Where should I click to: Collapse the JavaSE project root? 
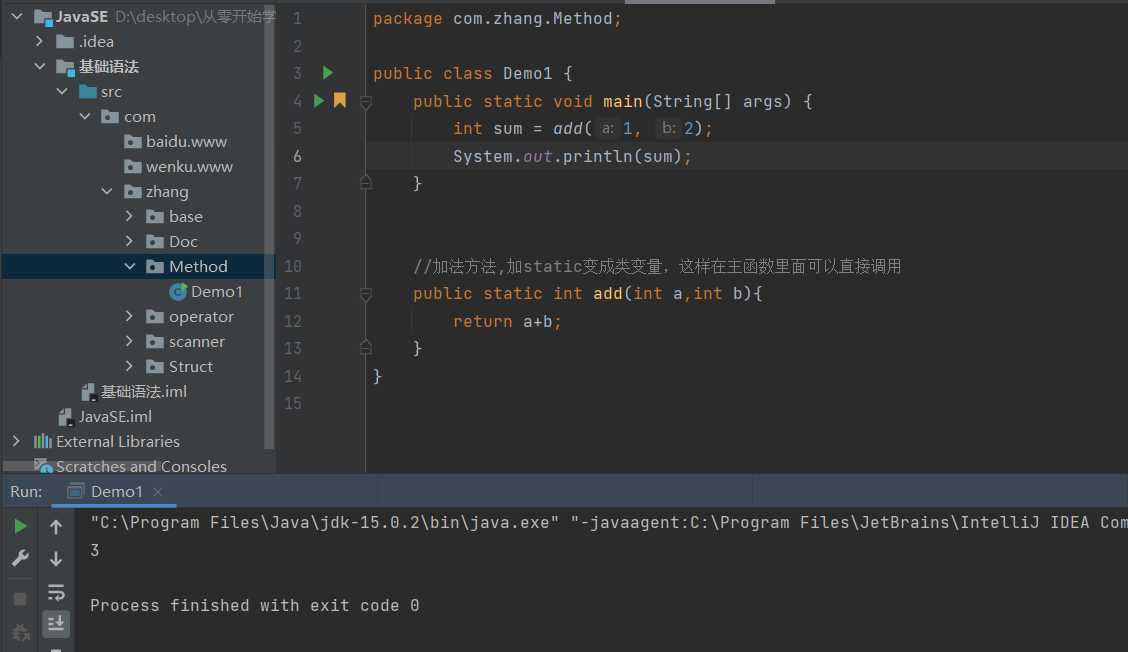(17, 16)
